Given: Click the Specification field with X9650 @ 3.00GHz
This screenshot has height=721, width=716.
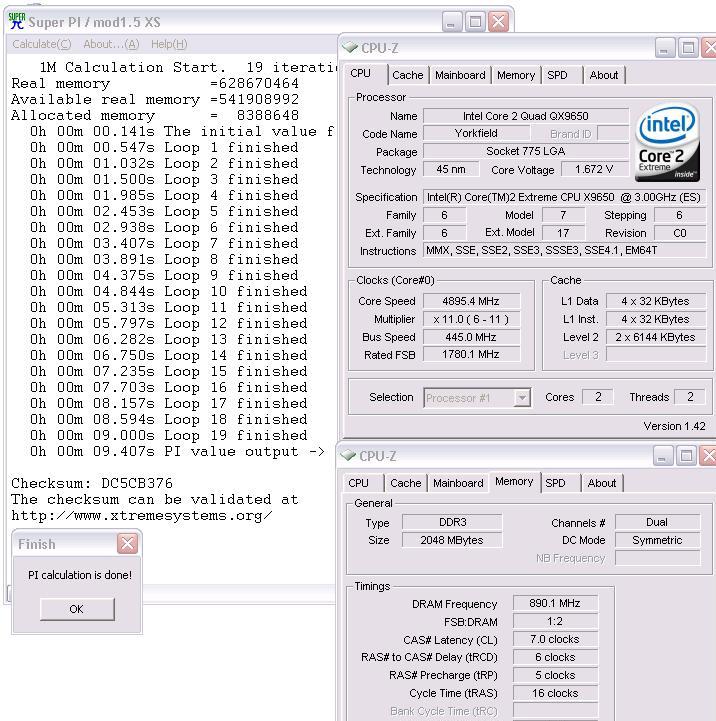Looking at the screenshot, I should [x=564, y=197].
